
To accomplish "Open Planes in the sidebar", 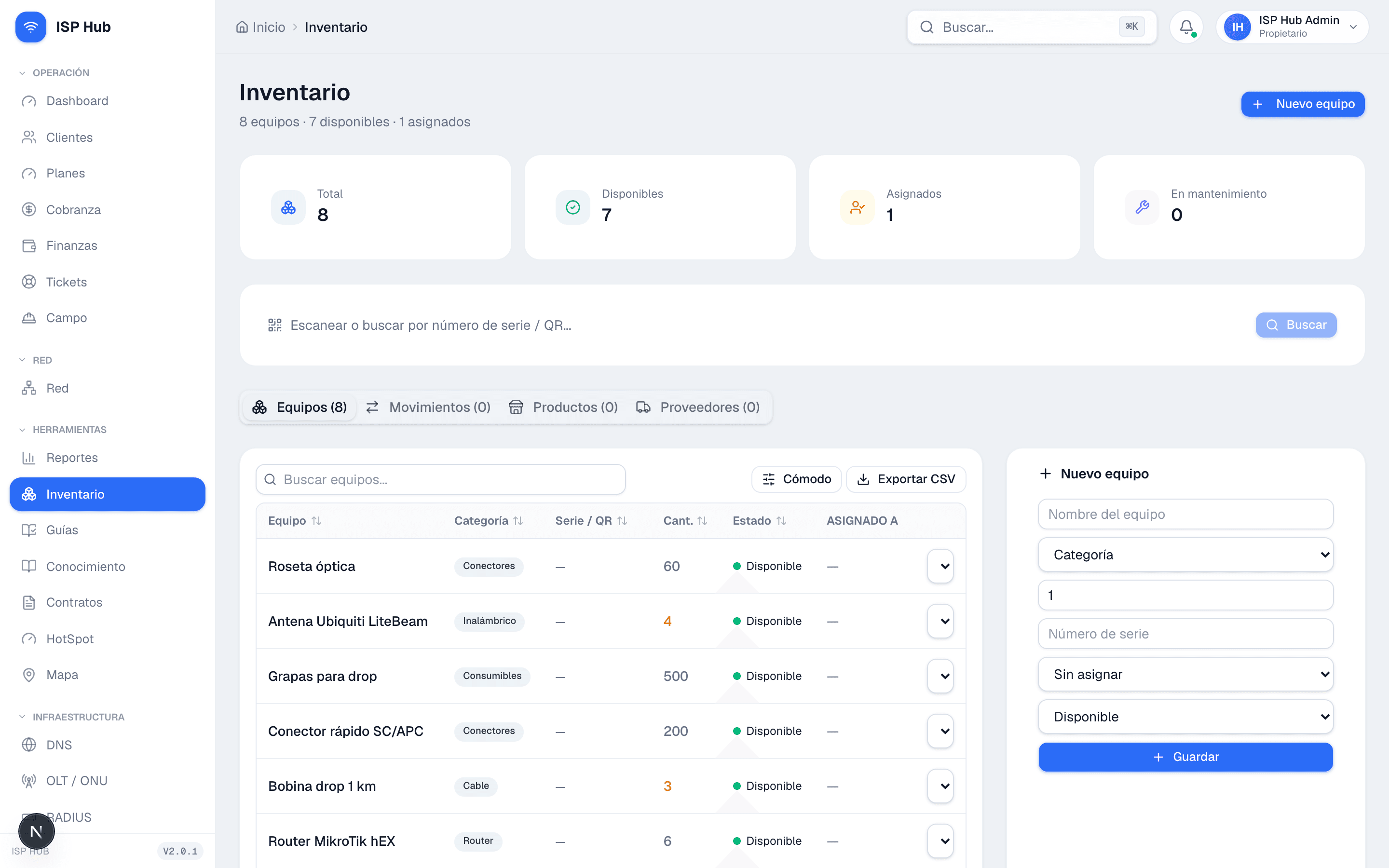I will (x=108, y=174).
